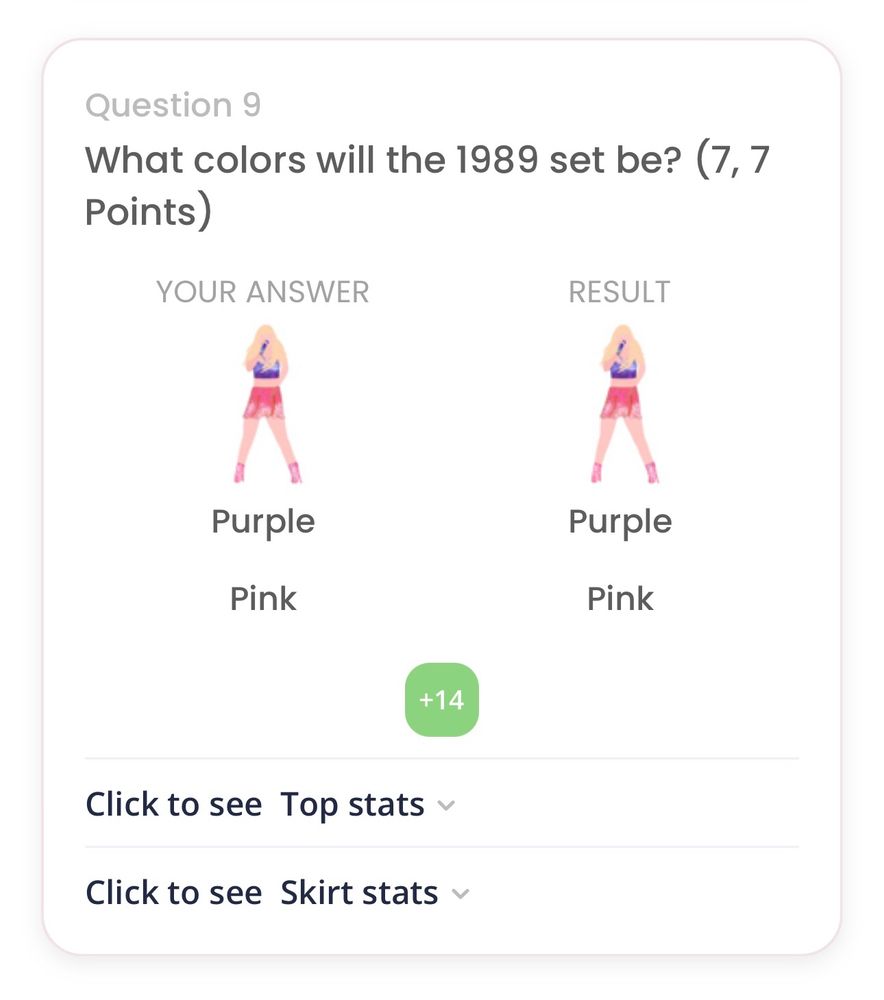Viewport: 884px width, 1000px height.
Task: Click the purple top on the result figure
Action: click(x=624, y=369)
